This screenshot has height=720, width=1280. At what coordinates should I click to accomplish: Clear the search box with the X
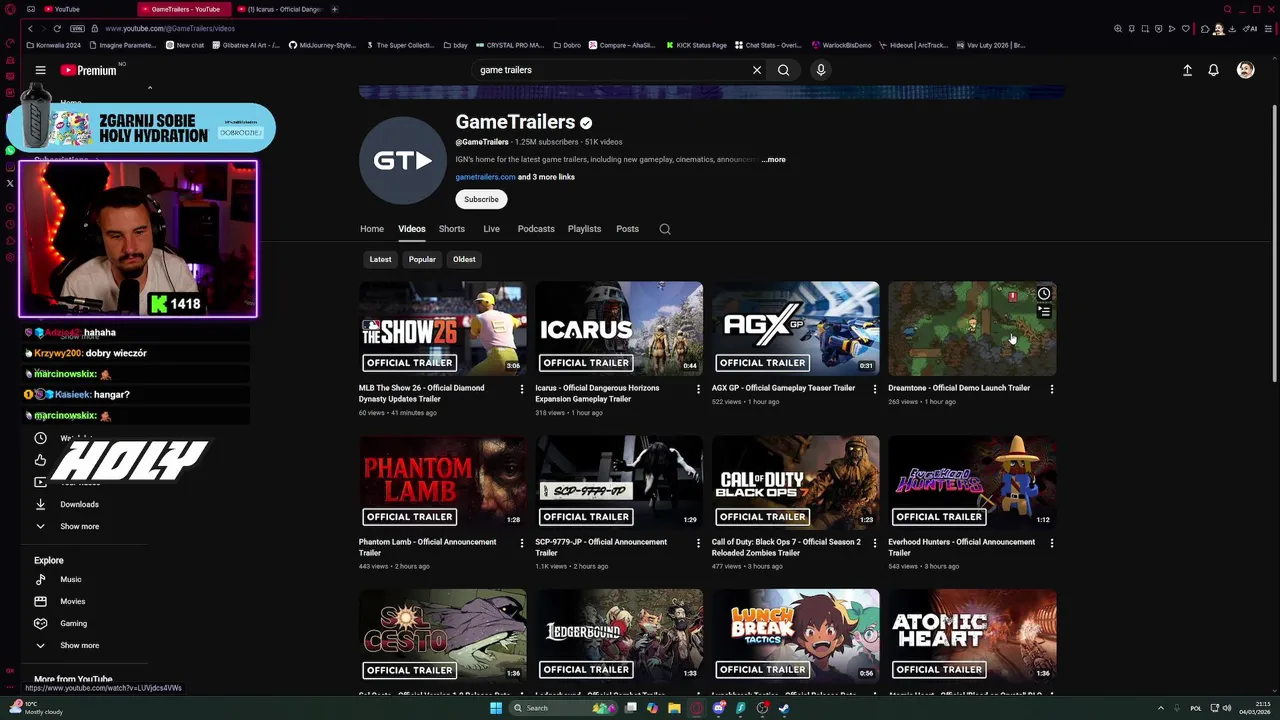pyautogui.click(x=757, y=70)
